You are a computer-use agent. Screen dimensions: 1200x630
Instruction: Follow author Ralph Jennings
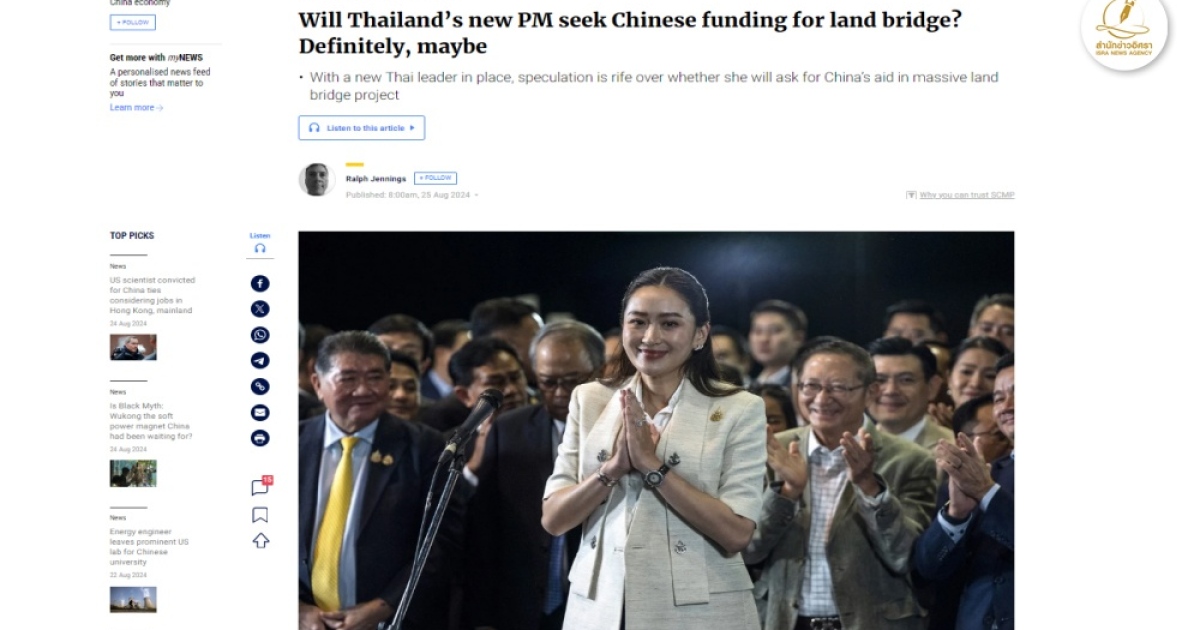pyautogui.click(x=435, y=178)
